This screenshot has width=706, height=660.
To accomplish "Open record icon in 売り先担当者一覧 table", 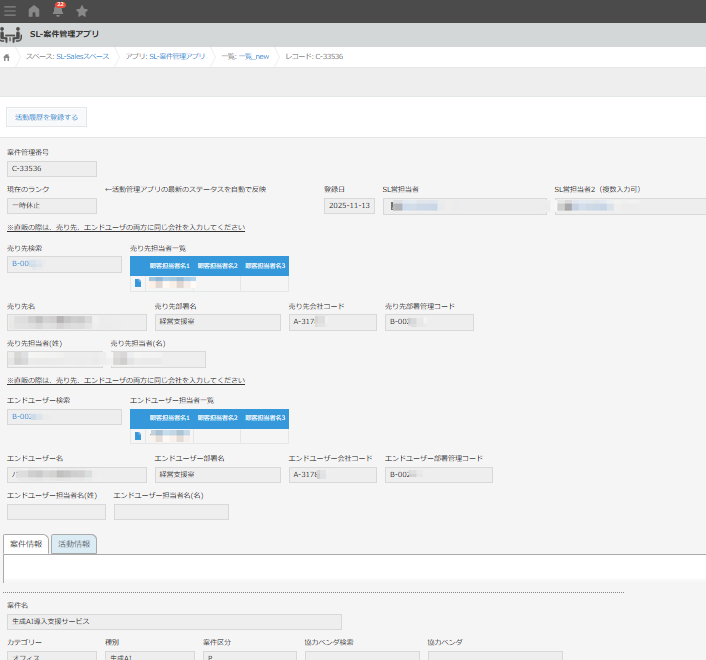I will click(x=138, y=283).
